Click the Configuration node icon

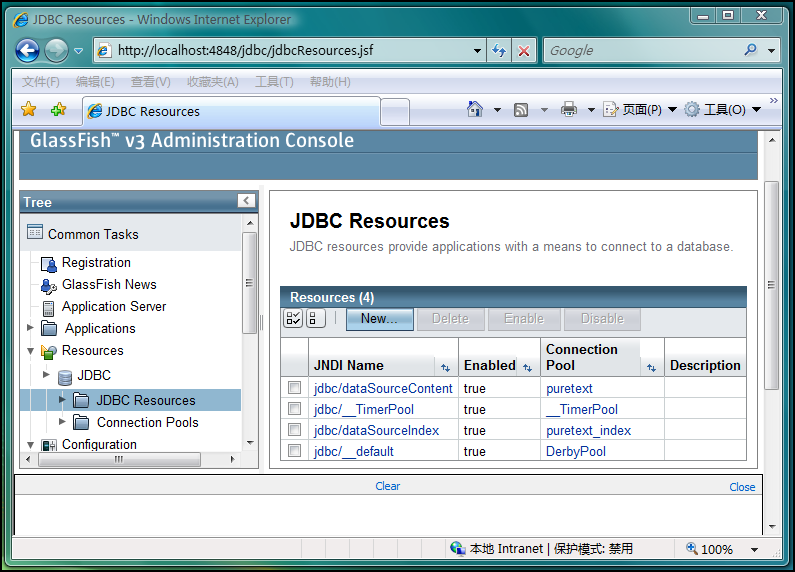click(49, 445)
